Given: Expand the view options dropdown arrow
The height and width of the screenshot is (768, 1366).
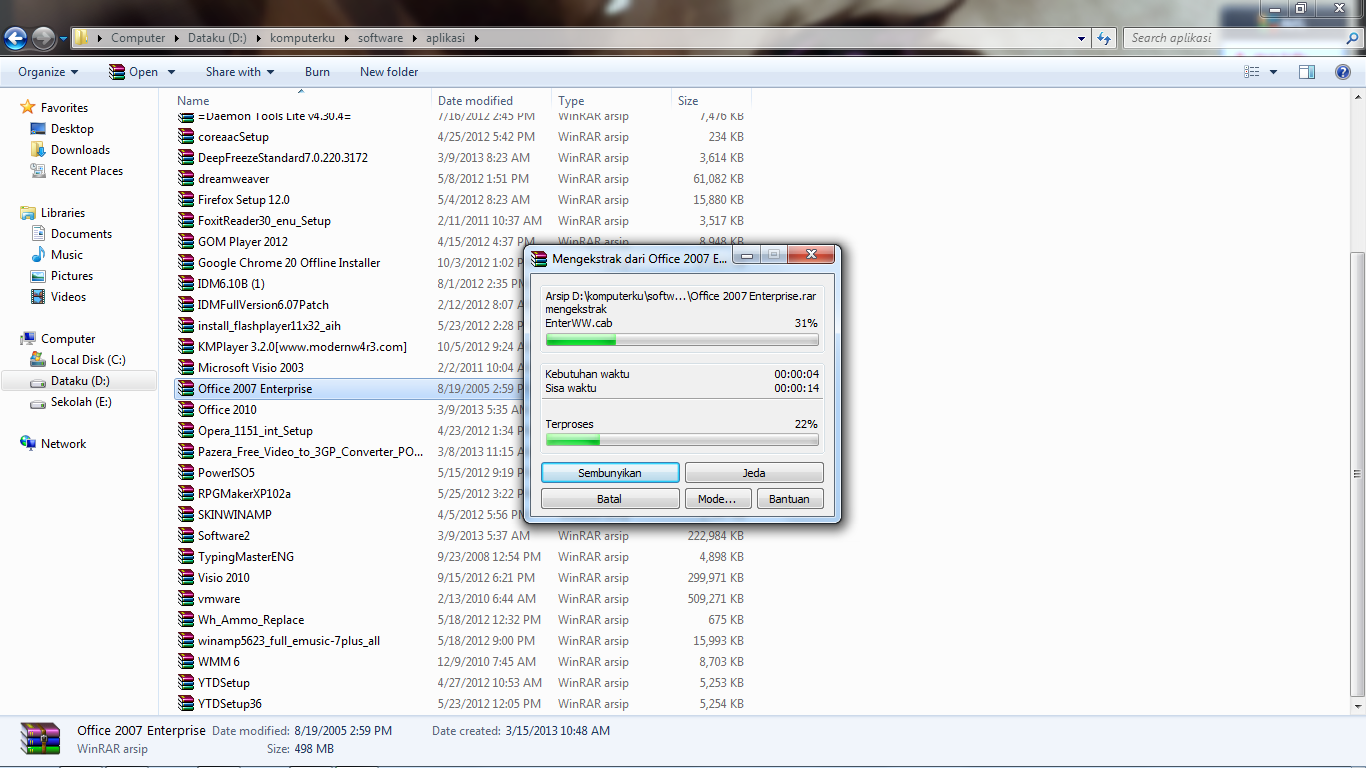Looking at the screenshot, I should coord(1273,72).
